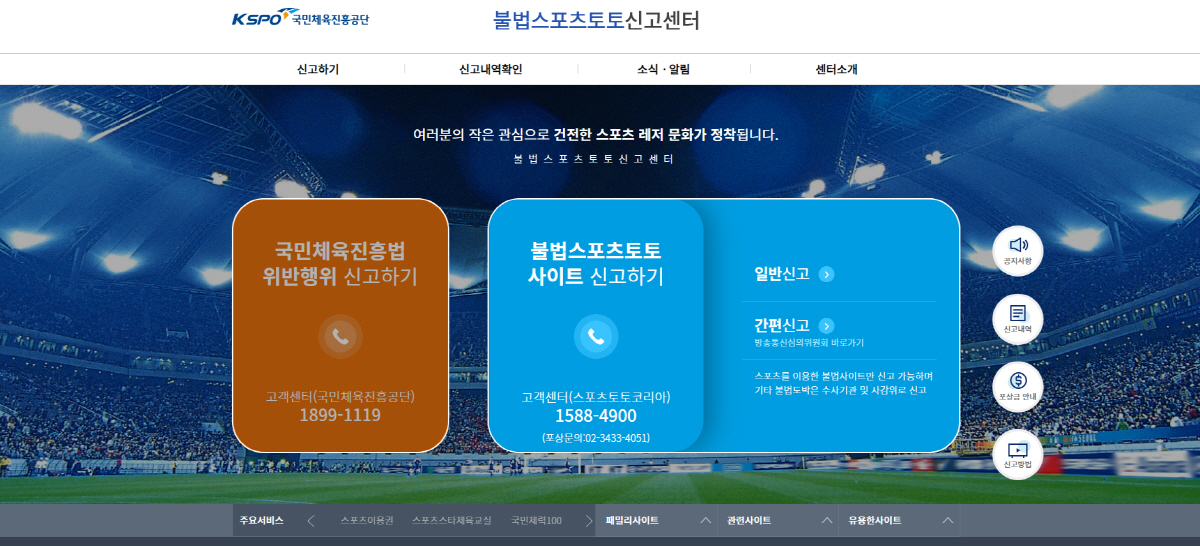Open the 일반신고 link
Screen dimensions: 1200x546
pos(782,274)
